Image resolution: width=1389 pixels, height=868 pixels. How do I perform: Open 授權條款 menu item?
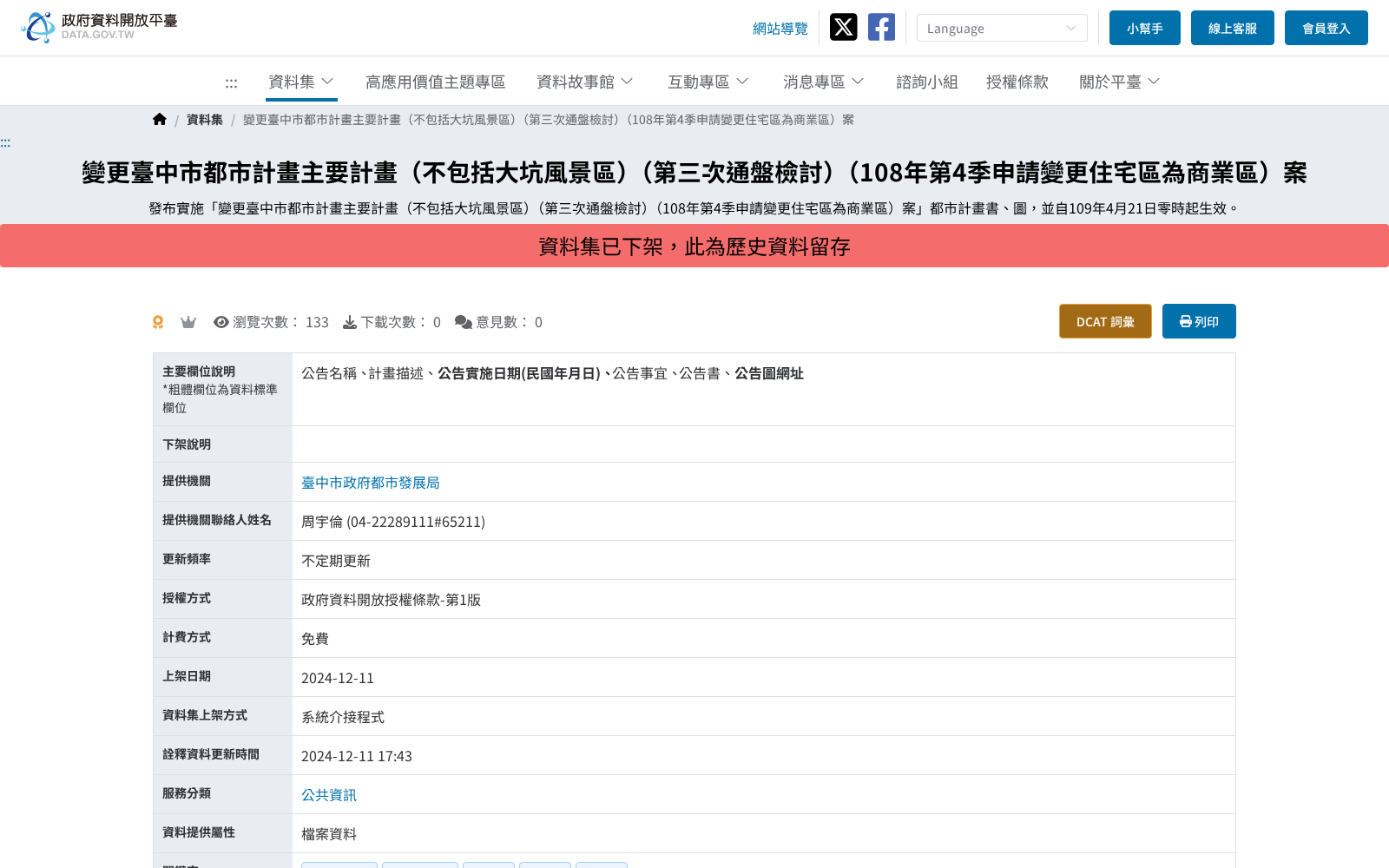click(1017, 82)
